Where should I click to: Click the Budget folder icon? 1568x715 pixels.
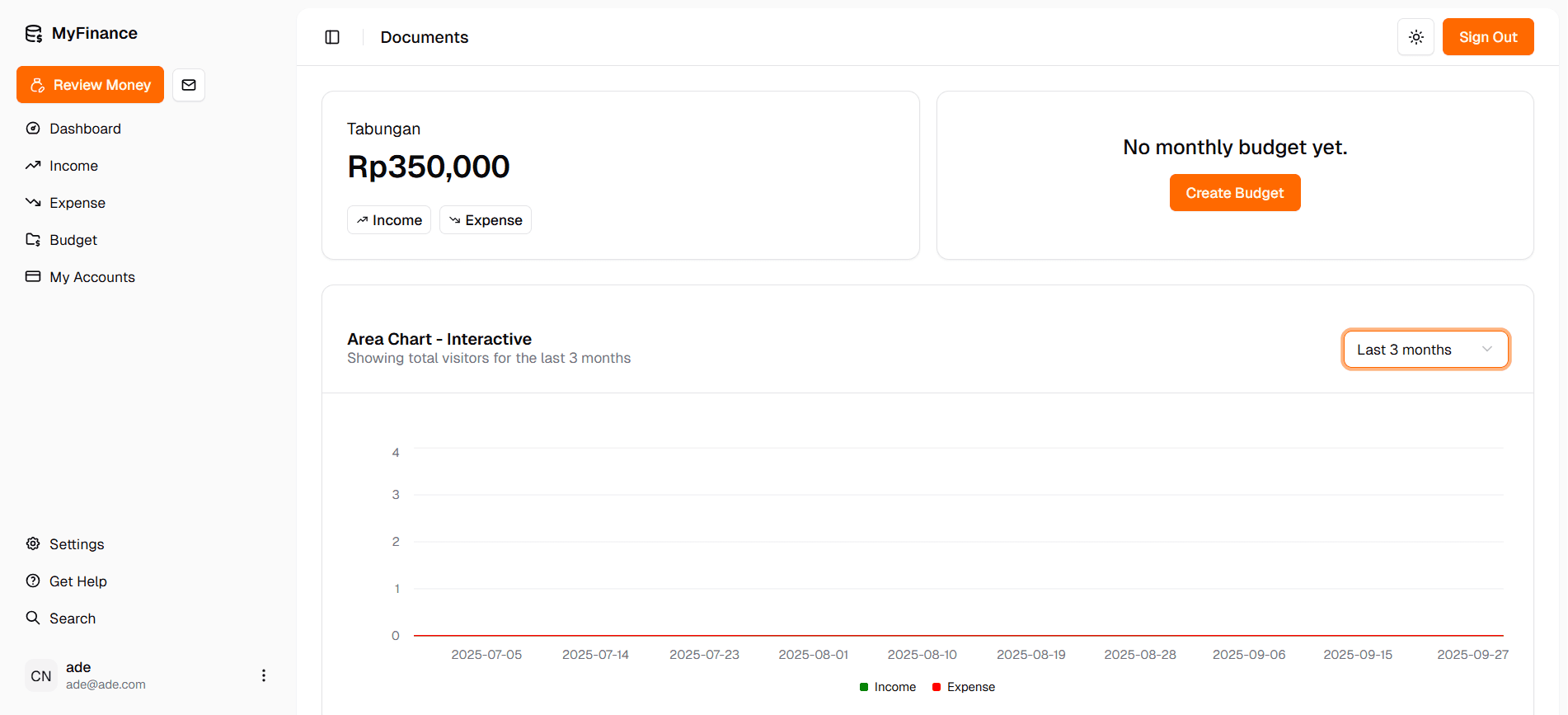33,240
